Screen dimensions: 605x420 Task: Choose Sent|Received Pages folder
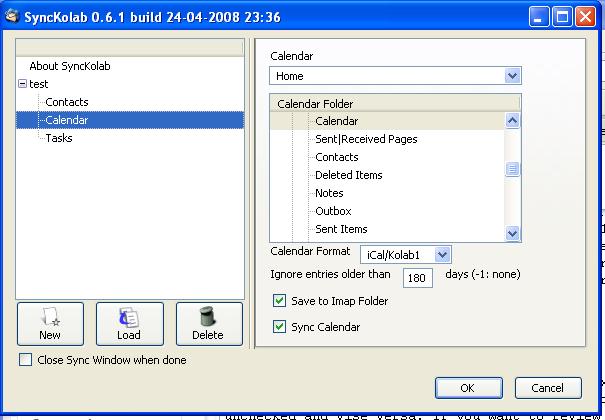click(366, 139)
